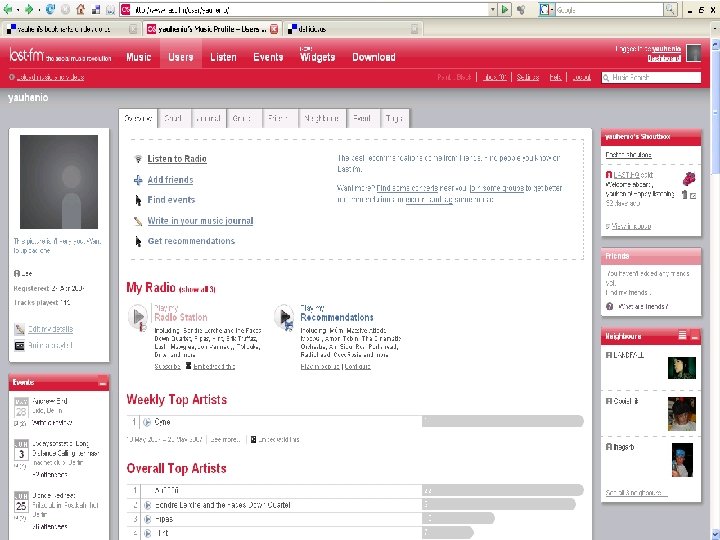Viewport: 720px width, 540px height.
Task: Open the address bar history dropdown
Action: [493, 9]
